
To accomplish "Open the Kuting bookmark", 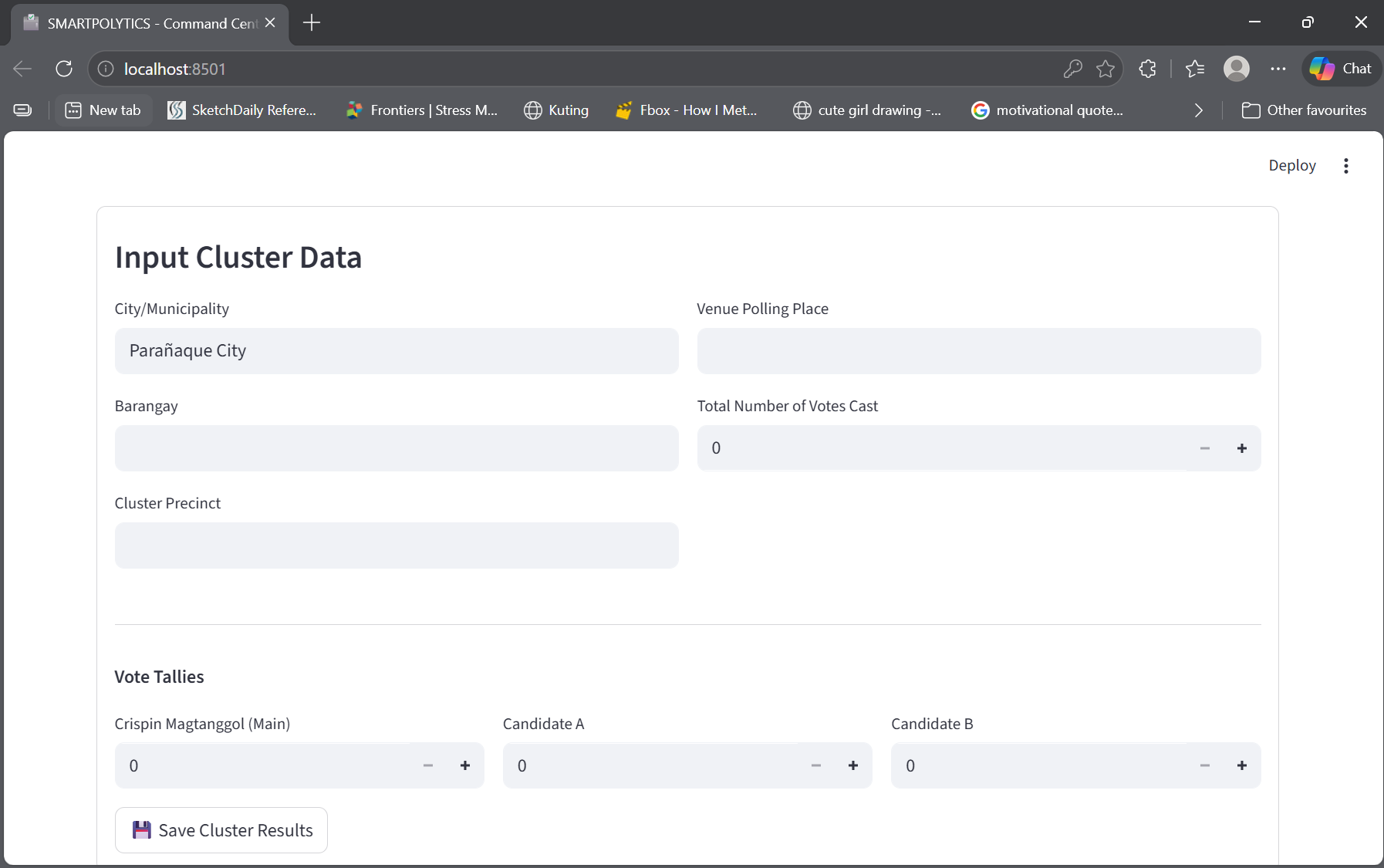I will pyautogui.click(x=557, y=110).
